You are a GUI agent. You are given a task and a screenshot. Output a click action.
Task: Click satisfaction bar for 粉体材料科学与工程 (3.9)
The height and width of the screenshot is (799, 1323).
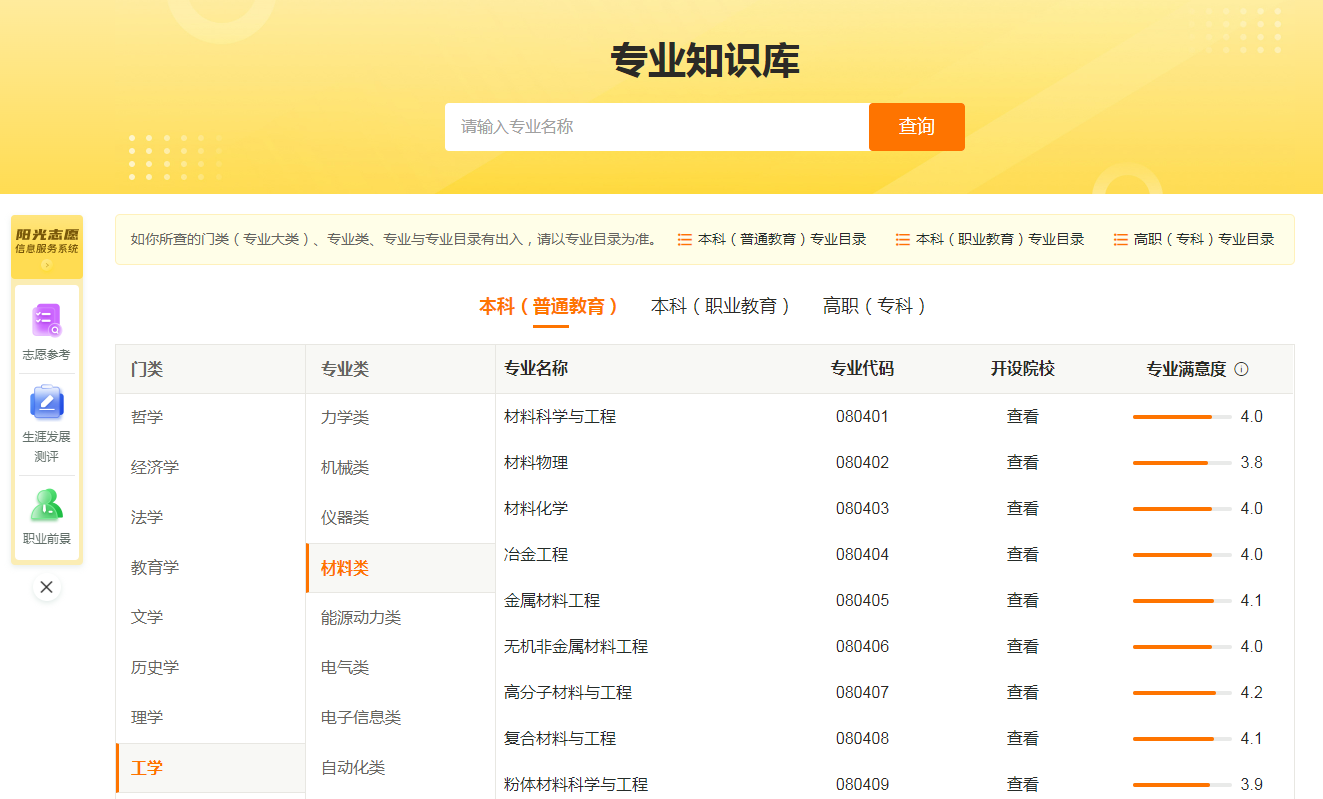[x=1182, y=785]
